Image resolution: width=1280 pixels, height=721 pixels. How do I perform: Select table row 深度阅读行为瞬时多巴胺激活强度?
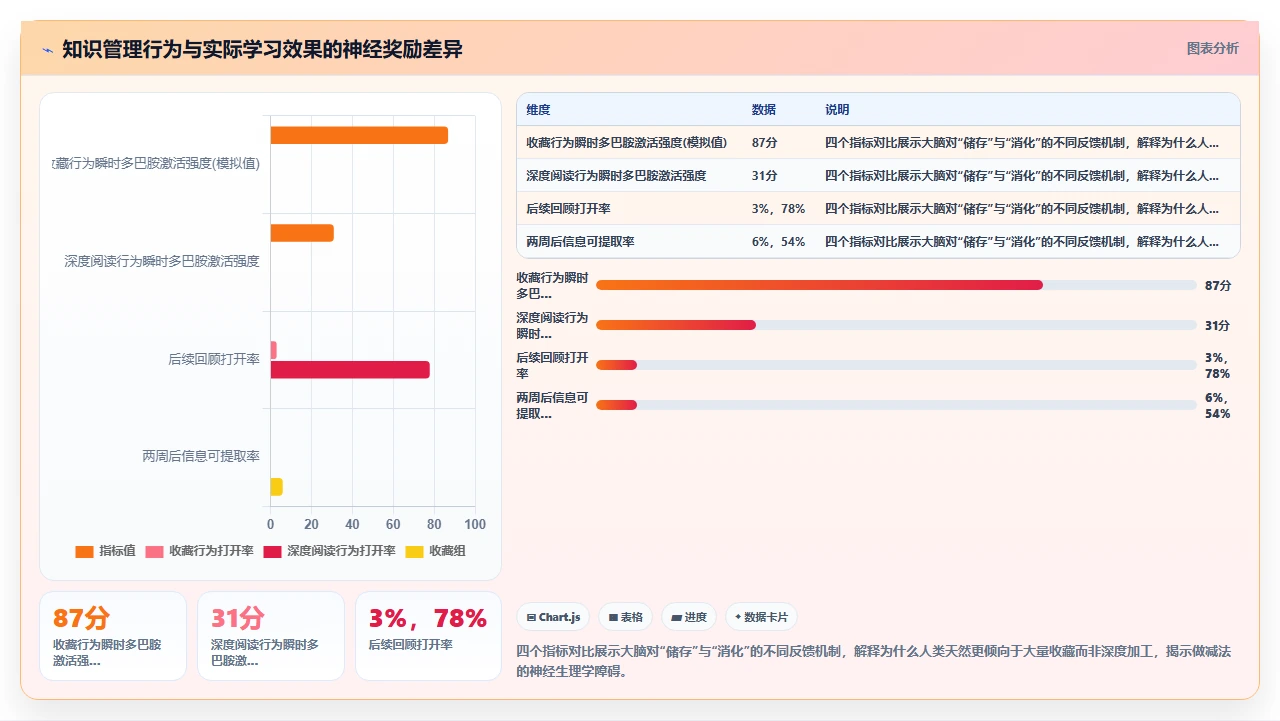pyautogui.click(x=878, y=175)
